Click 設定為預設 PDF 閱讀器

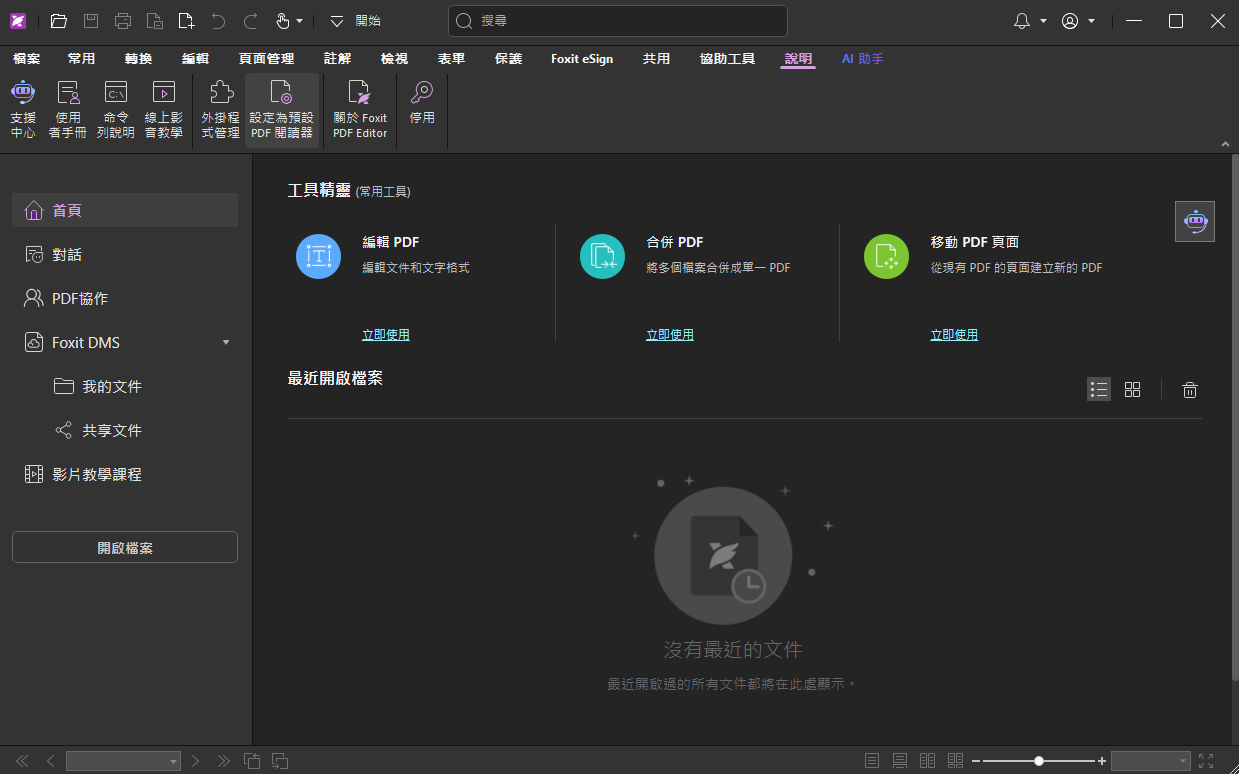point(282,109)
